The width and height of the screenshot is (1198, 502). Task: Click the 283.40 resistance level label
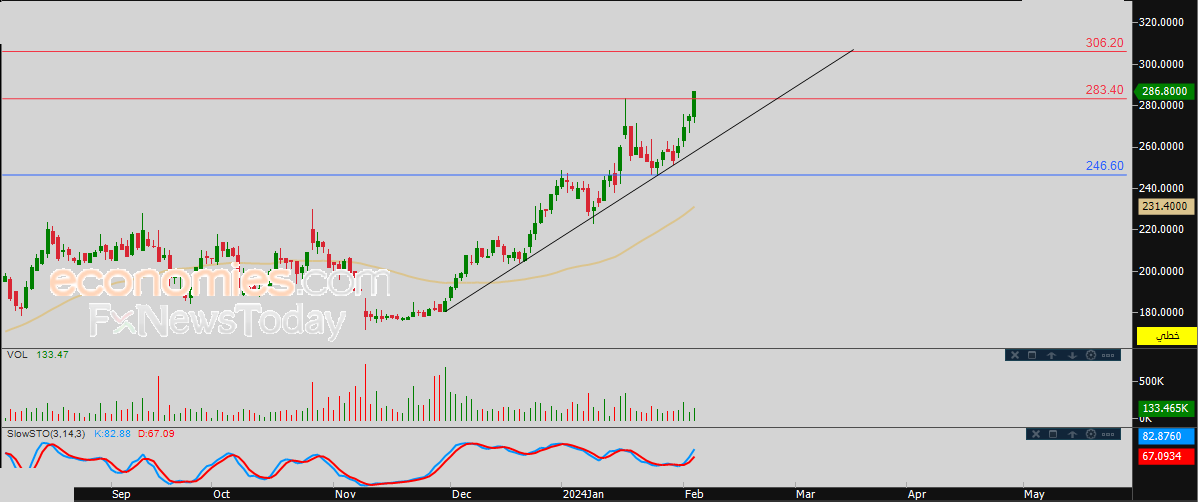click(1105, 90)
